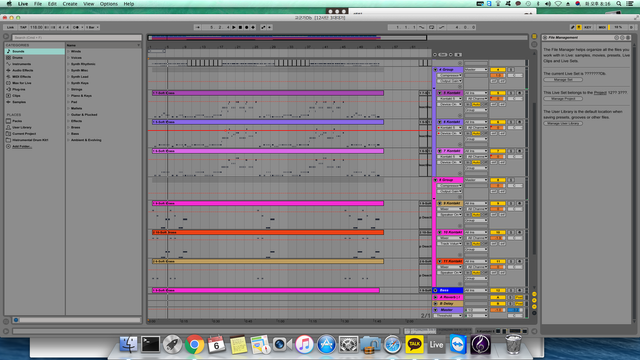Solo the 6 Kontakt track
Screen dimensions: 640x360
(511, 122)
